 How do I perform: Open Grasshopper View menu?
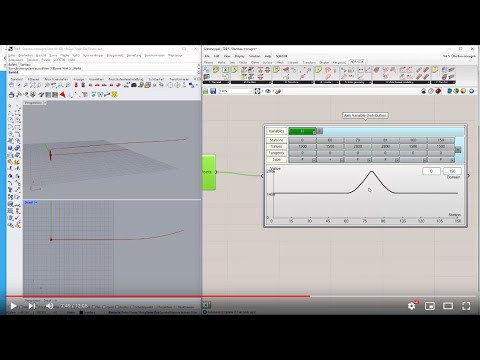(x=227, y=56)
